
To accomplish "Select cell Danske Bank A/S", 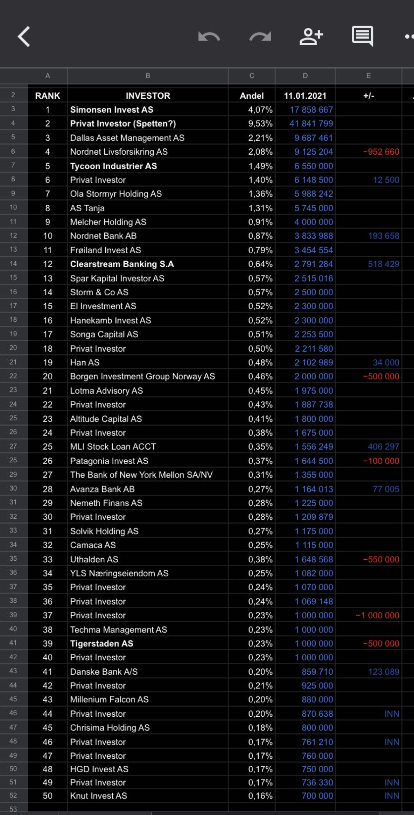I will [x=148, y=672].
